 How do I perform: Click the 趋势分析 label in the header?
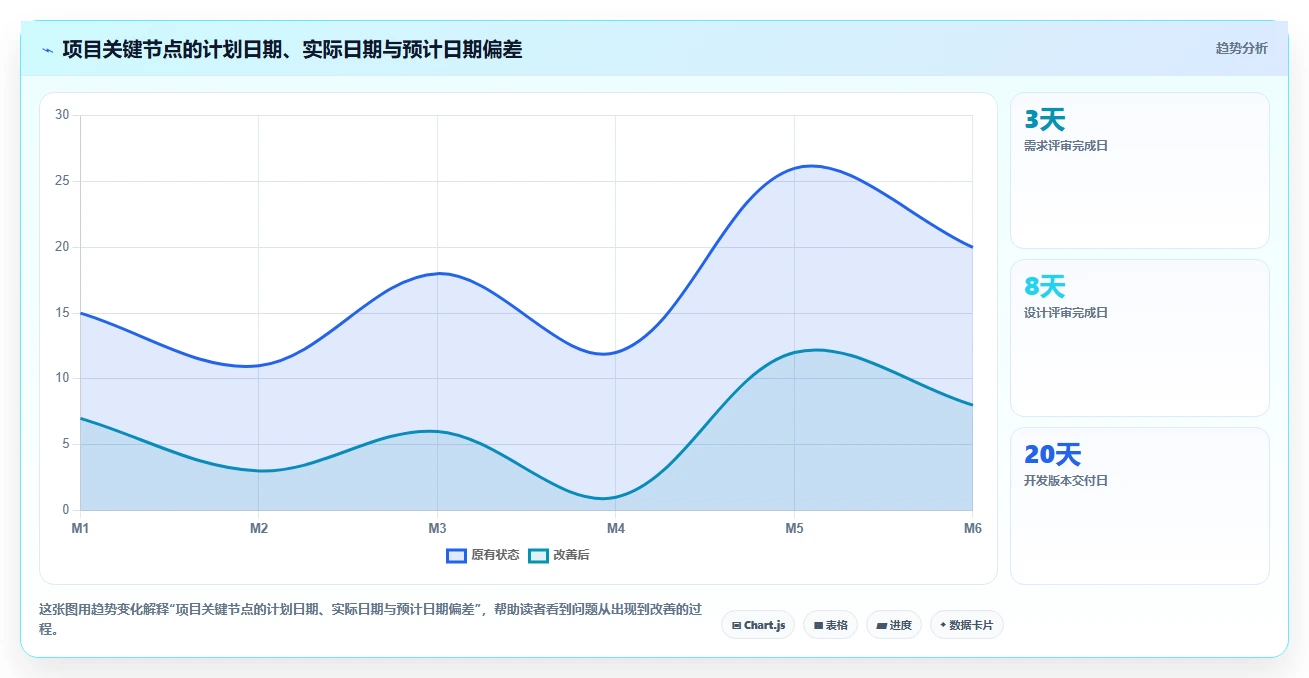1241,48
